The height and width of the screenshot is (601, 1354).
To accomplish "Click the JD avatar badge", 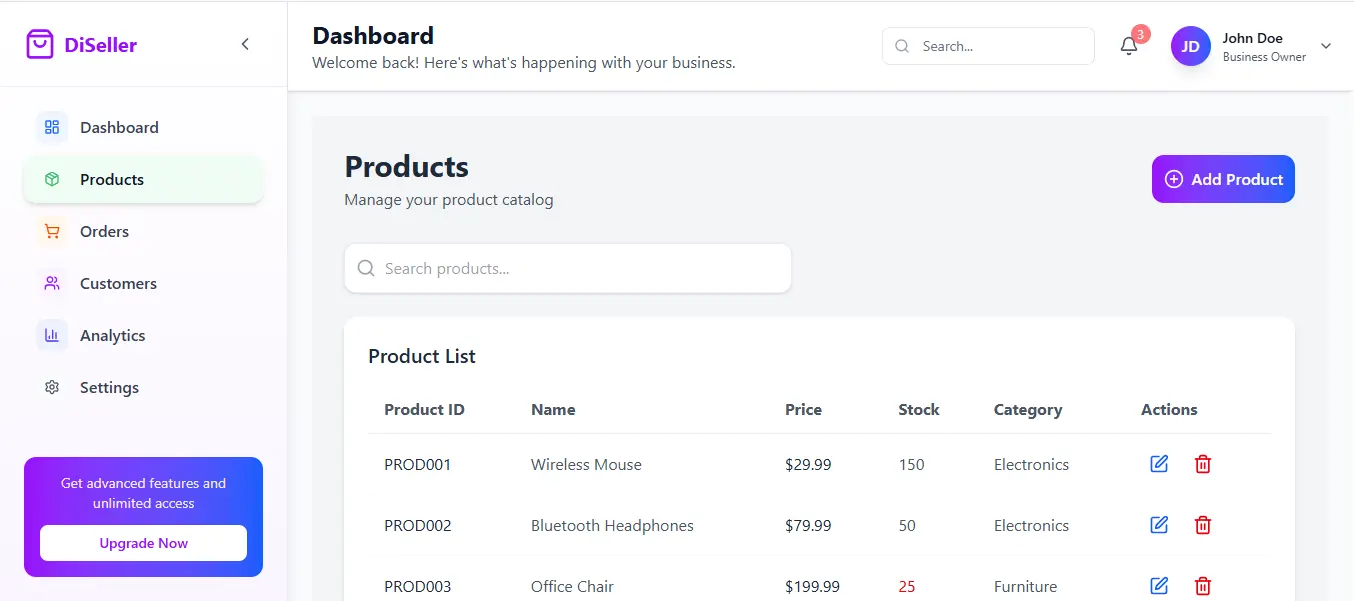I will pyautogui.click(x=1190, y=46).
